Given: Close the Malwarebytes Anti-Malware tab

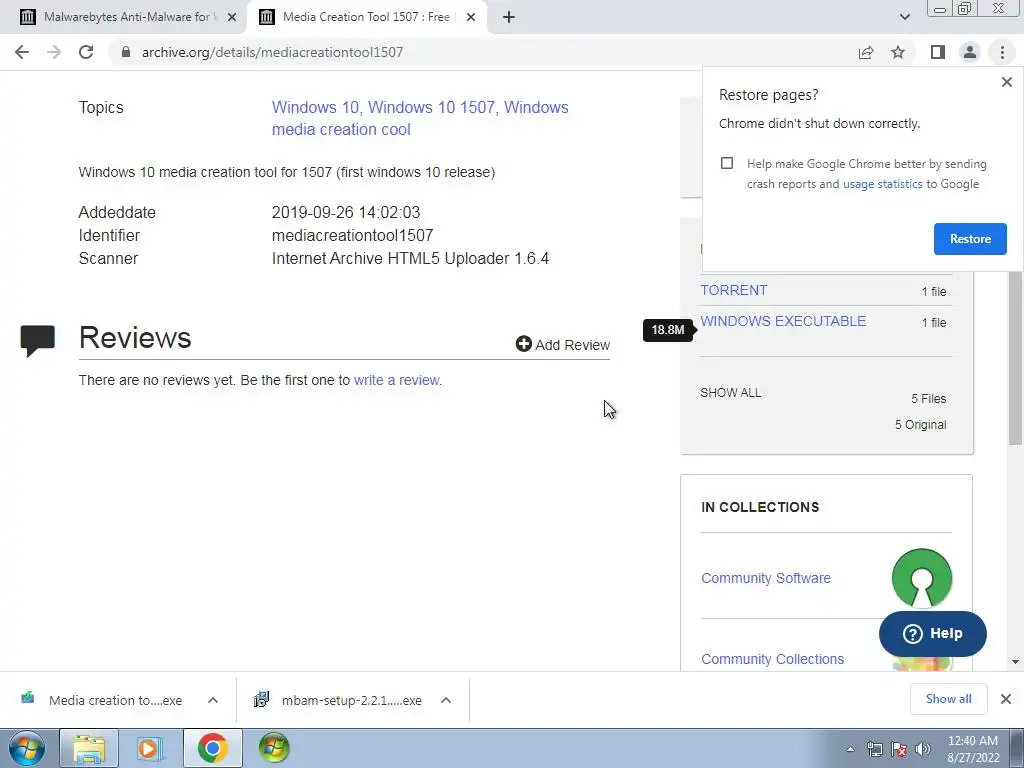Looking at the screenshot, I should 232,18.
